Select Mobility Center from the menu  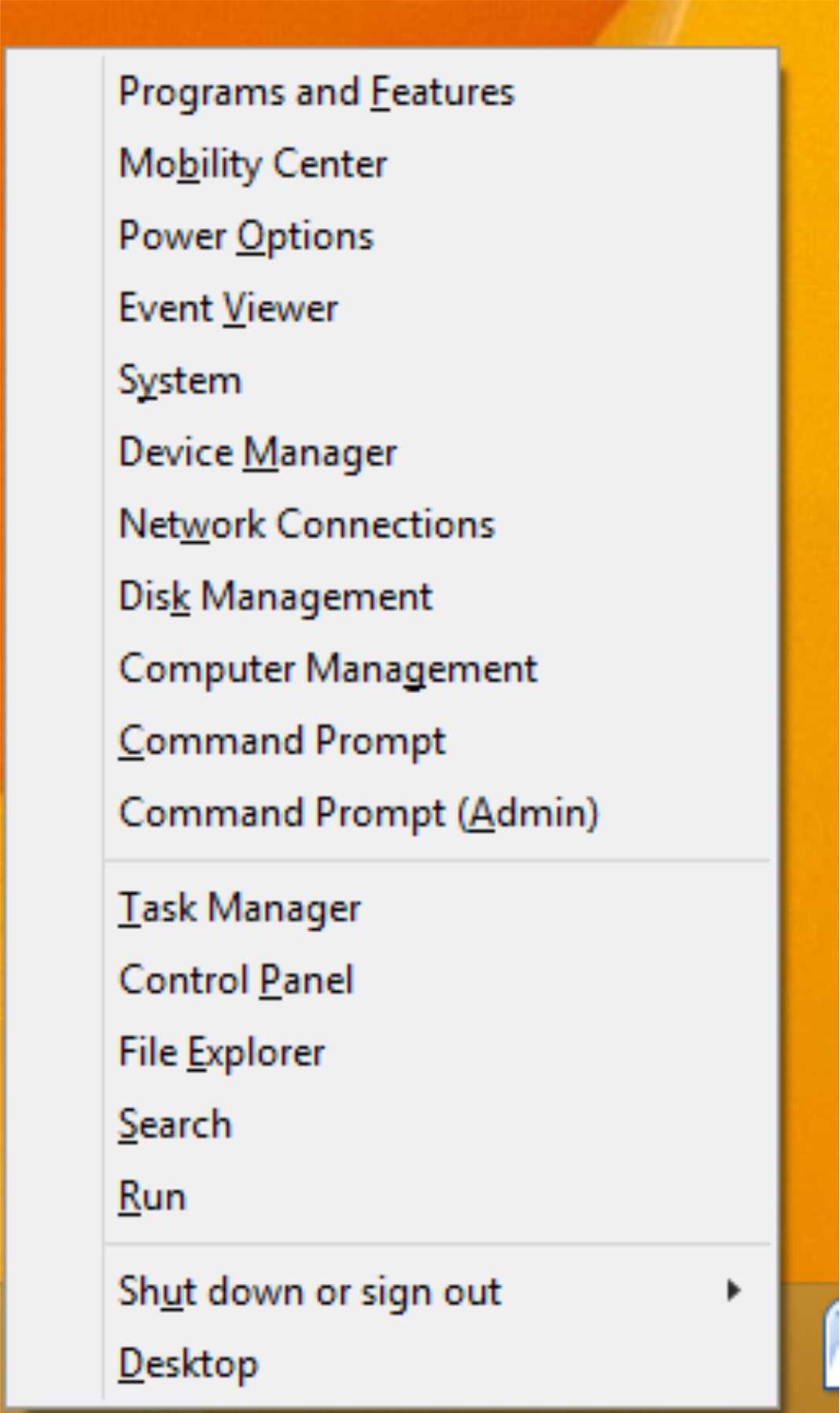[x=252, y=164]
